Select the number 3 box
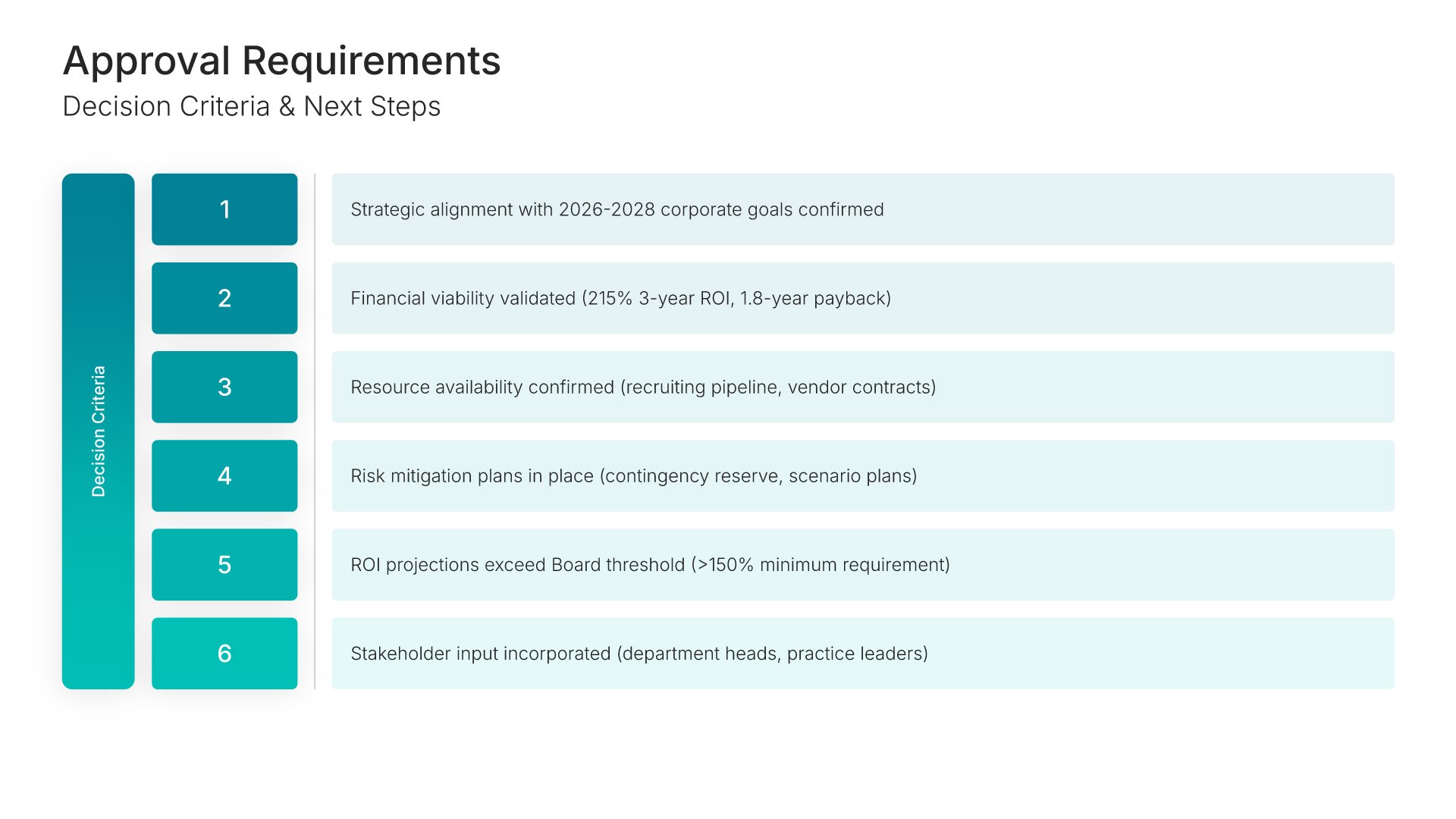Screen dimensions: 1456x819 [x=224, y=387]
